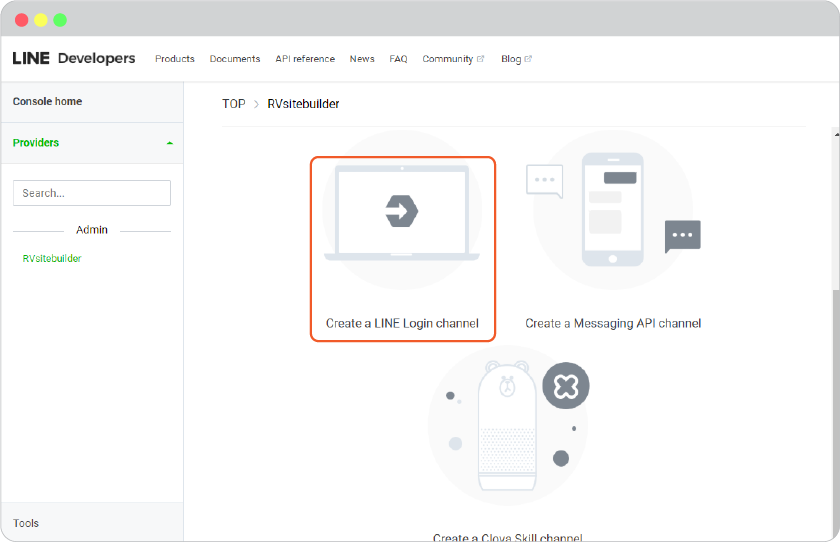
Task: Click TOP in the breadcrumb
Action: pyautogui.click(x=234, y=104)
